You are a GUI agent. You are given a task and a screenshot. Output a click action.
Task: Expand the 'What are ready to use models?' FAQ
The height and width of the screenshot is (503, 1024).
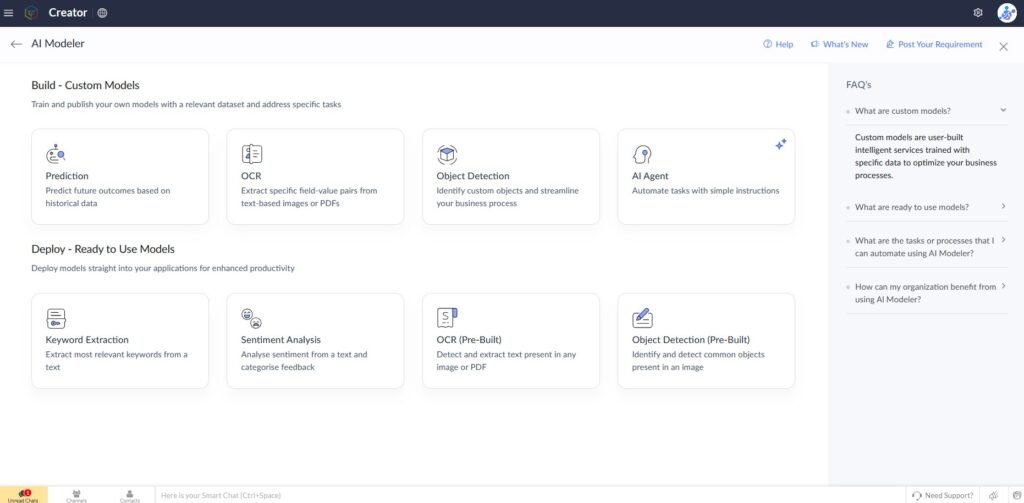[x=1003, y=207]
